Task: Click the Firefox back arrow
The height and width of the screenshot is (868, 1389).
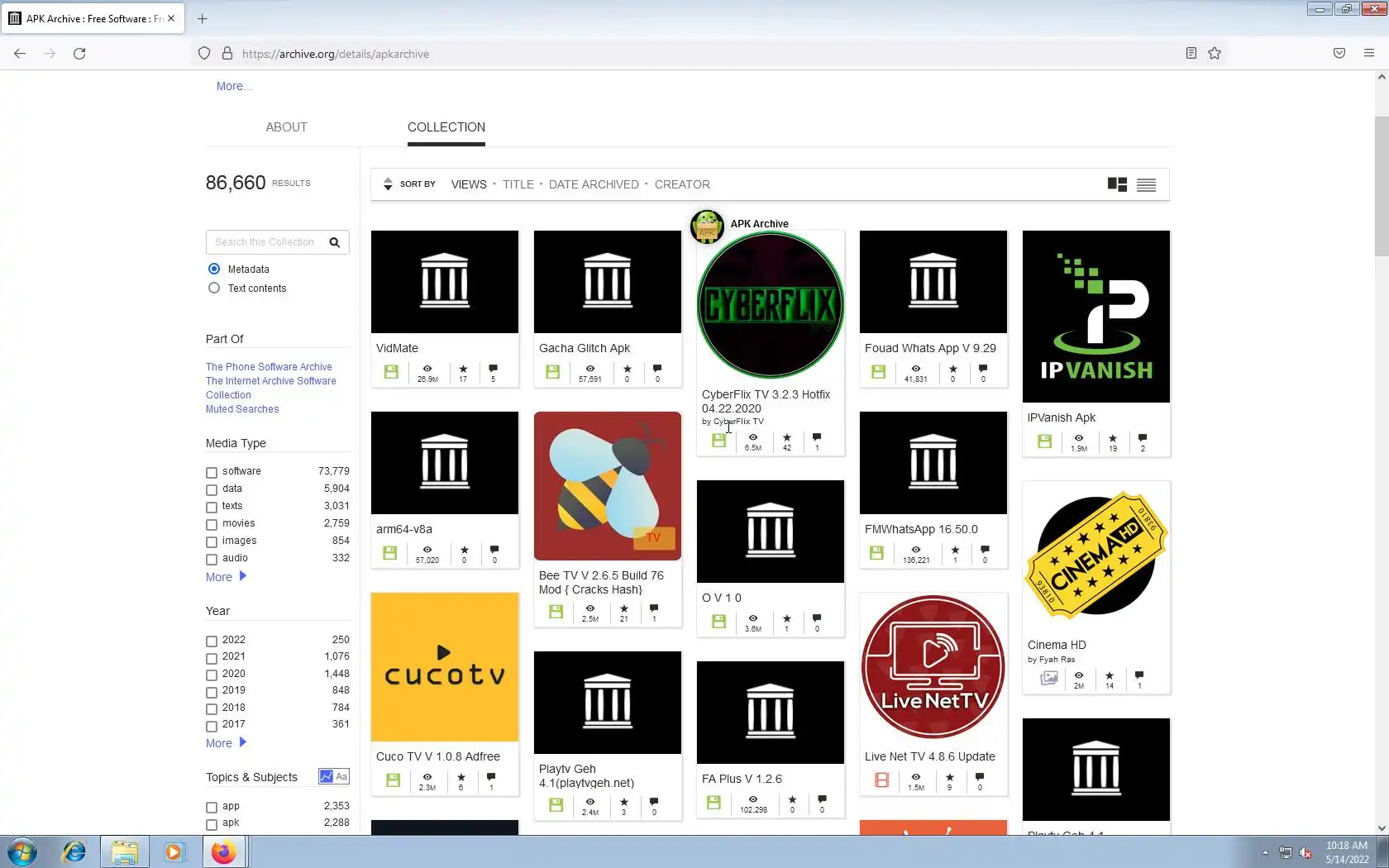Action: tap(20, 54)
